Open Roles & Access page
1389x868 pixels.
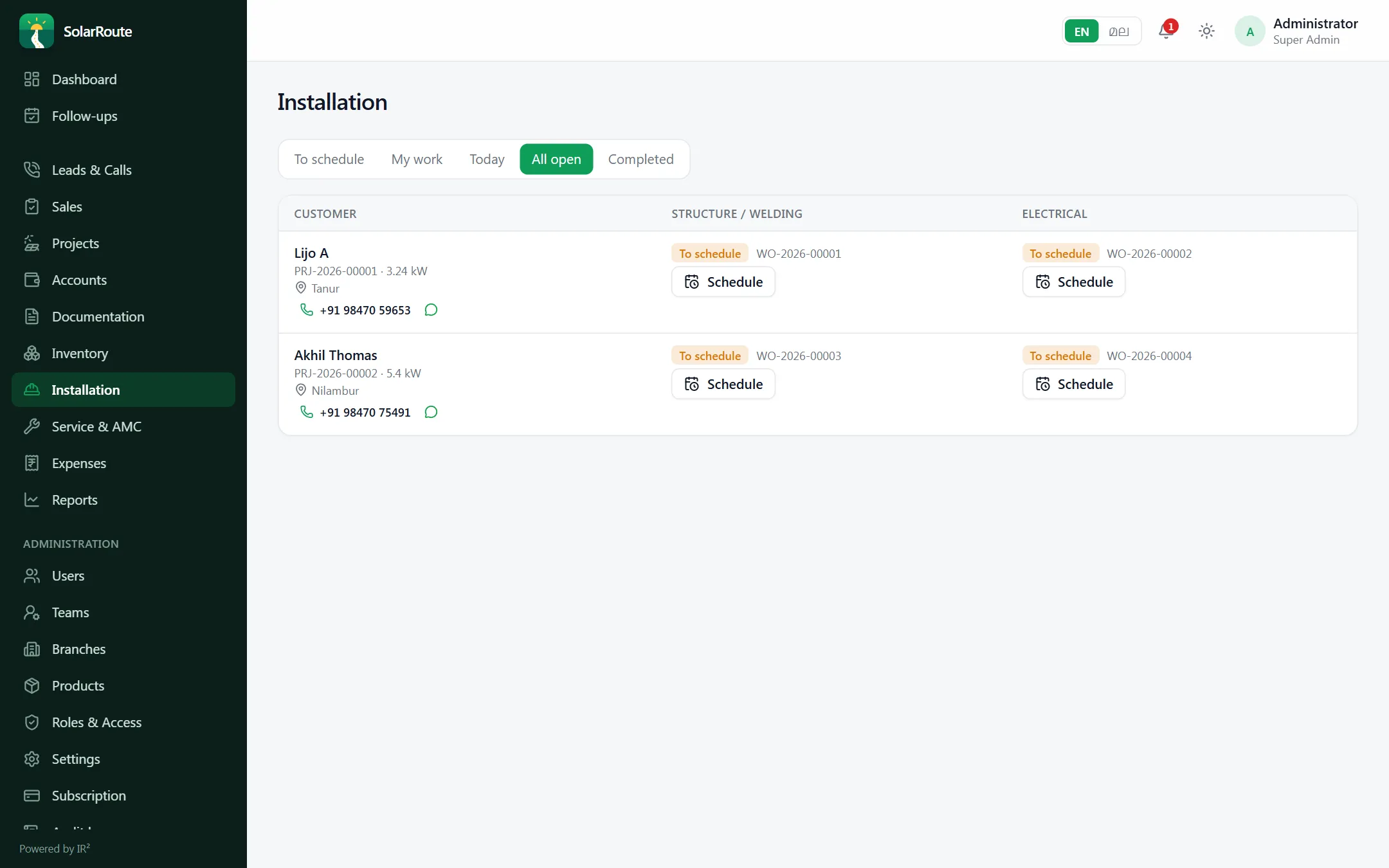123,722
